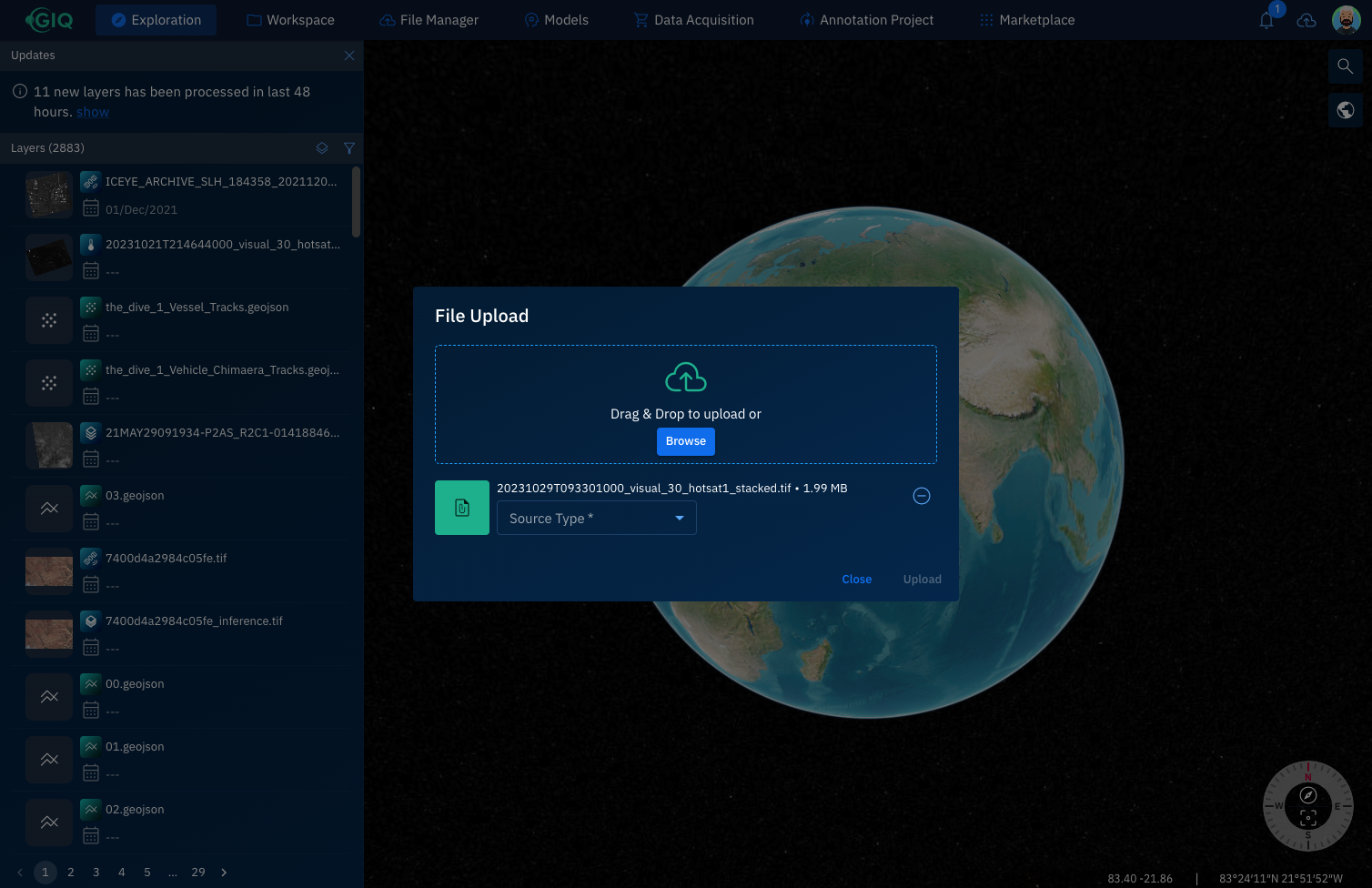Click the line type icon for 03.geojson
The image size is (1372, 888).
pos(90,496)
